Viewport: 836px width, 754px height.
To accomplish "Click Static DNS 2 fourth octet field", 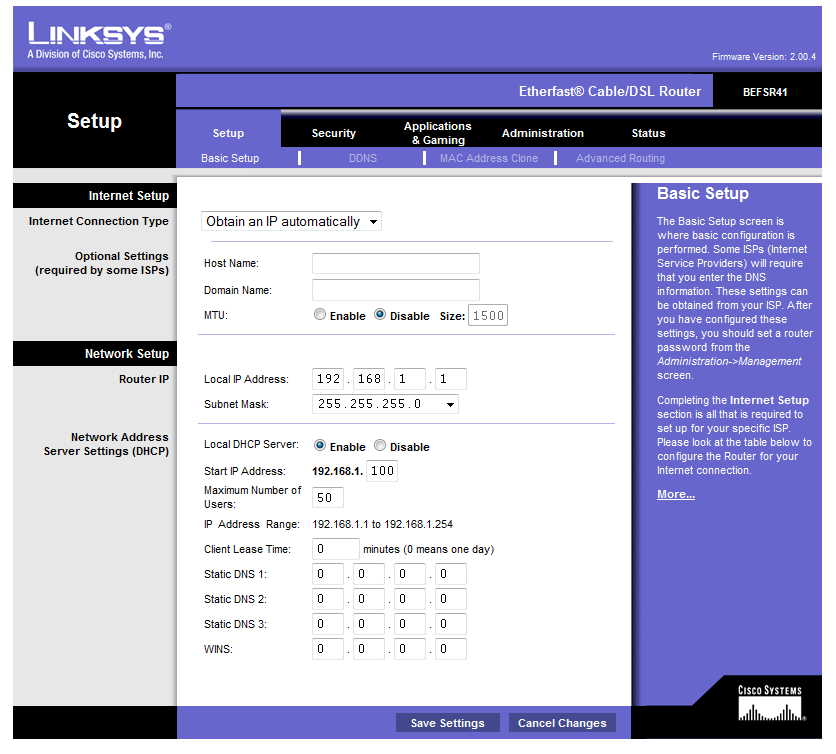I will [x=451, y=599].
